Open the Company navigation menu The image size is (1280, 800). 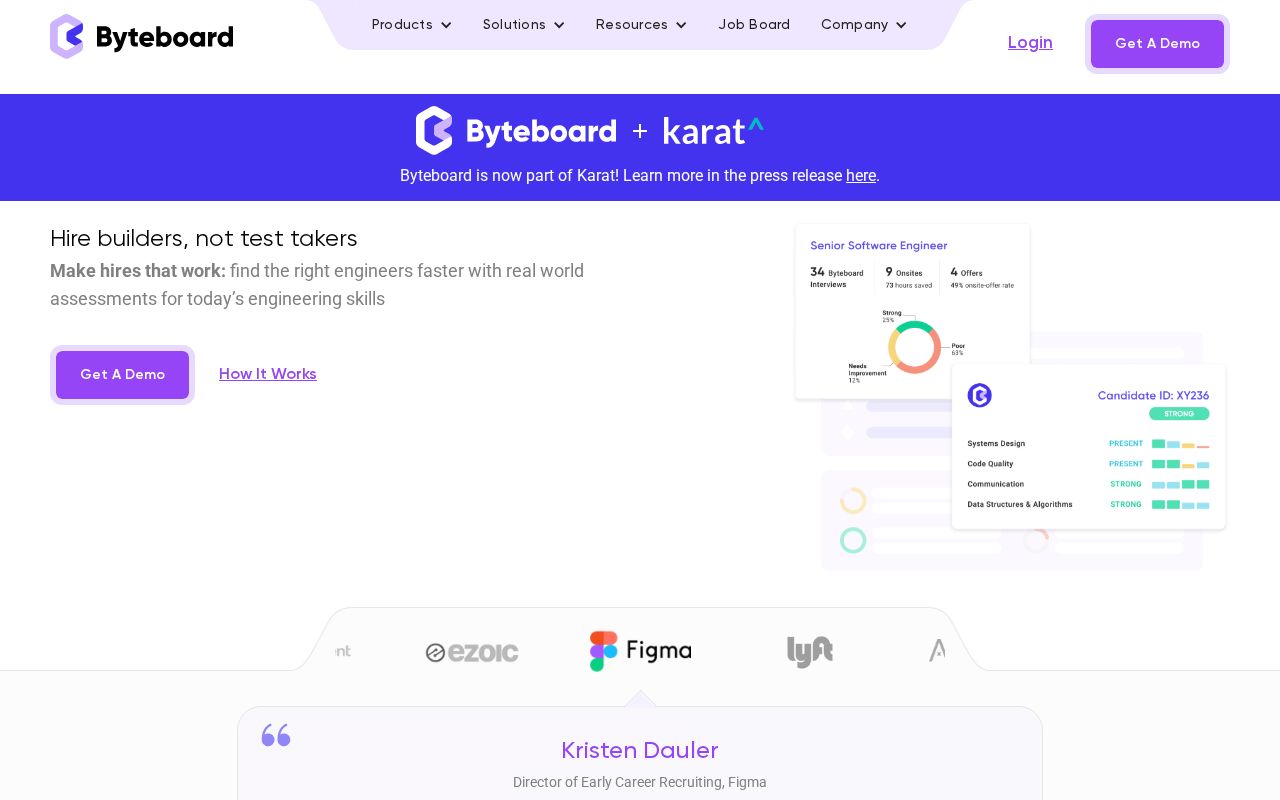[863, 25]
